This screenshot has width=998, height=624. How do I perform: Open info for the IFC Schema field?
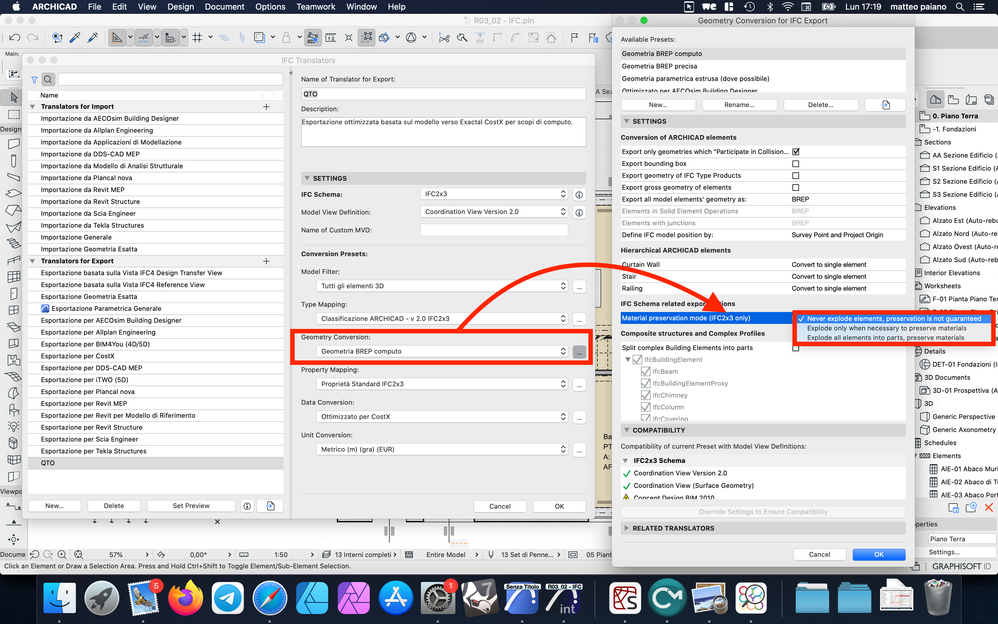(x=579, y=194)
